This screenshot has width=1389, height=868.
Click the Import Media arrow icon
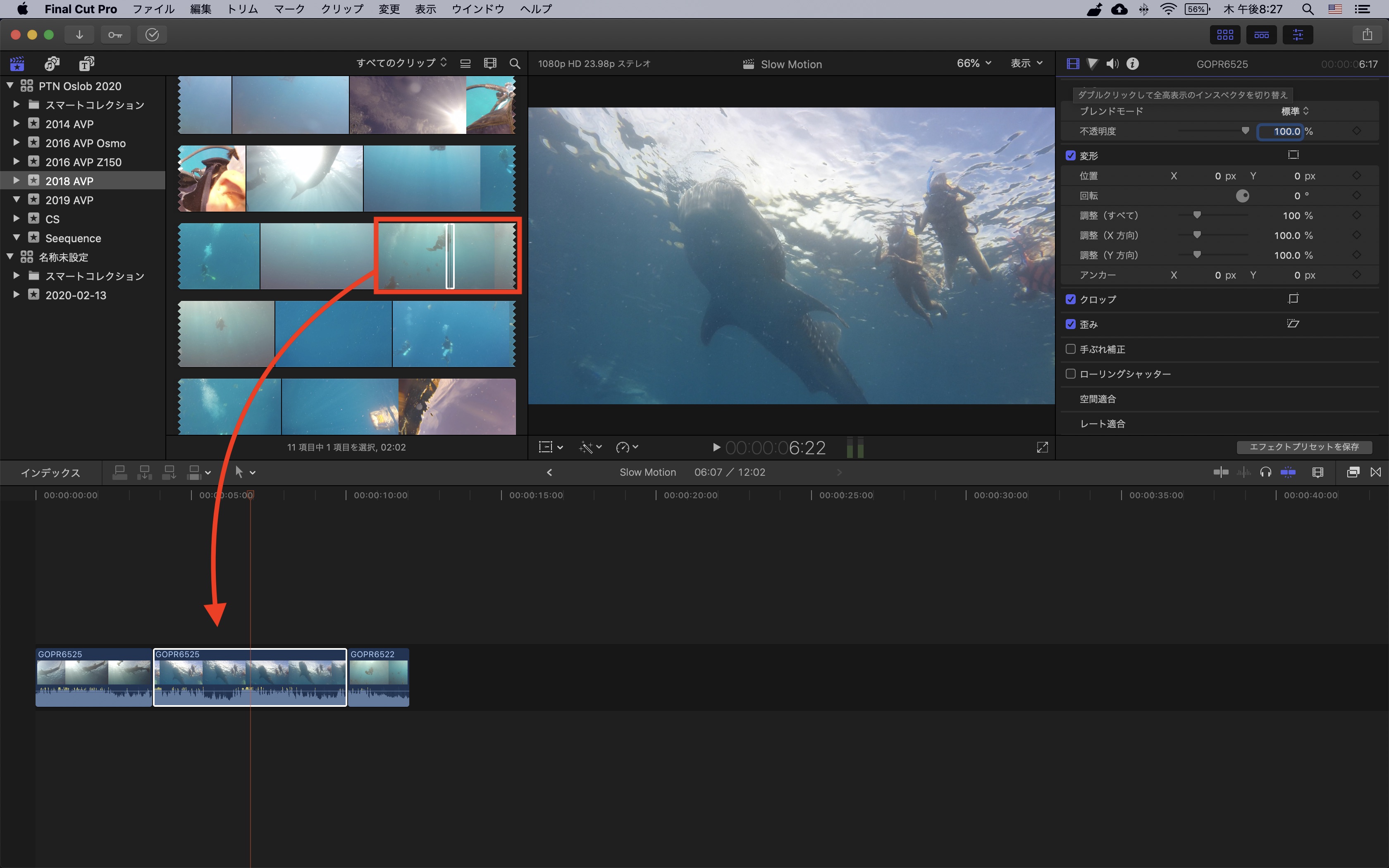(79, 34)
